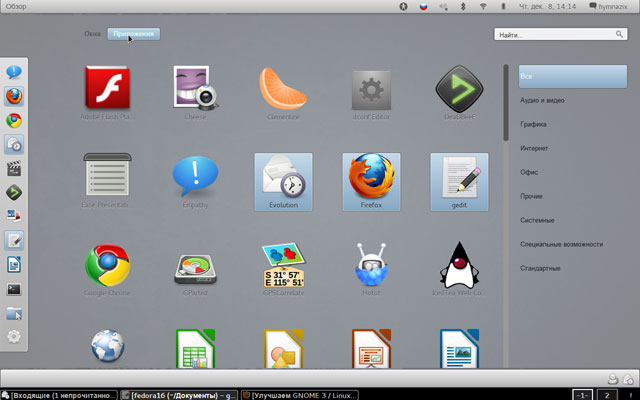Viewport: 640px width, 400px height.
Task: Open the file manager folder in dock
Action: [14, 313]
